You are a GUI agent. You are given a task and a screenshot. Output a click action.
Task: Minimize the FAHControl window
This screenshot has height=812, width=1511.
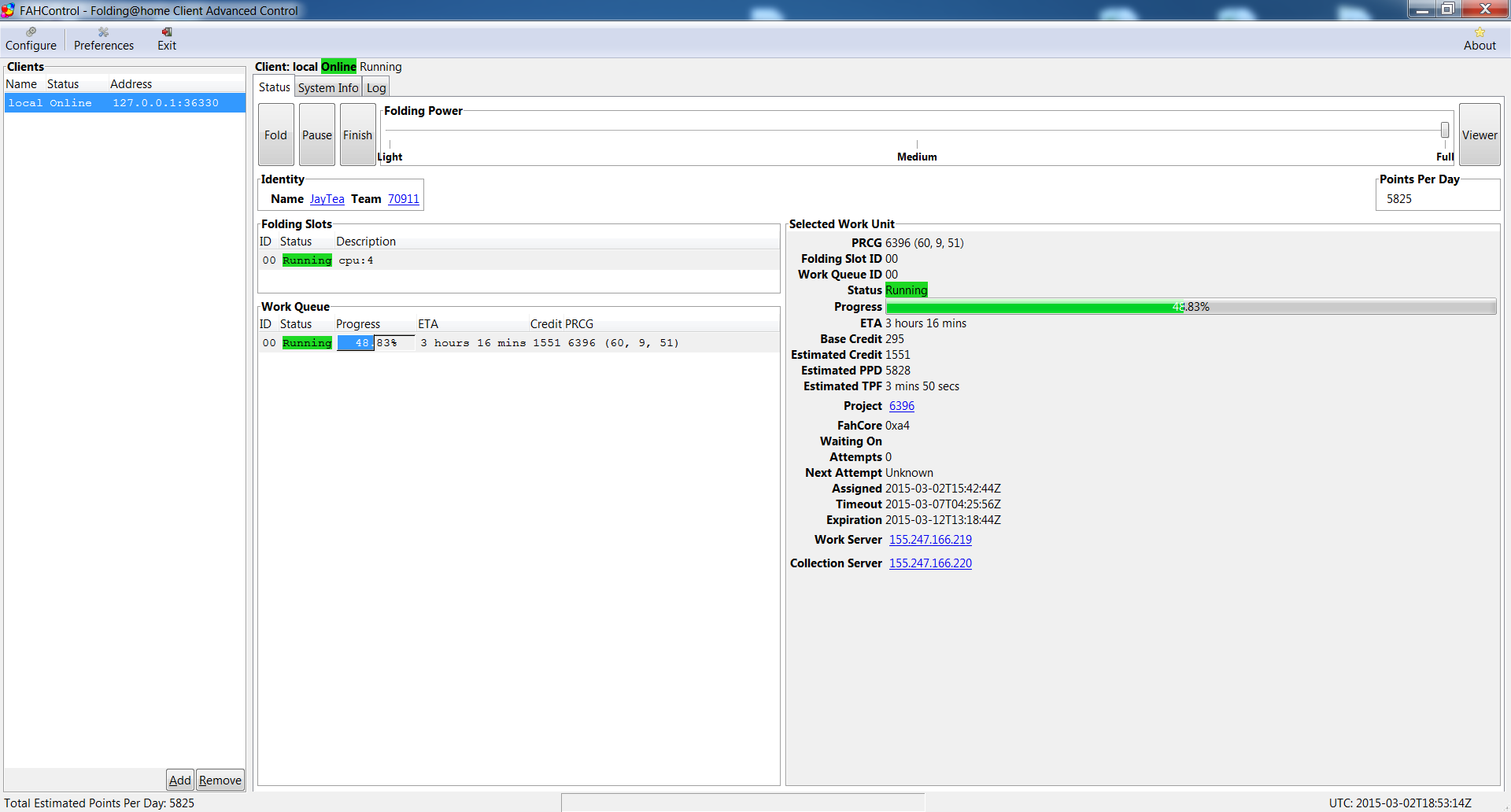coord(1422,9)
